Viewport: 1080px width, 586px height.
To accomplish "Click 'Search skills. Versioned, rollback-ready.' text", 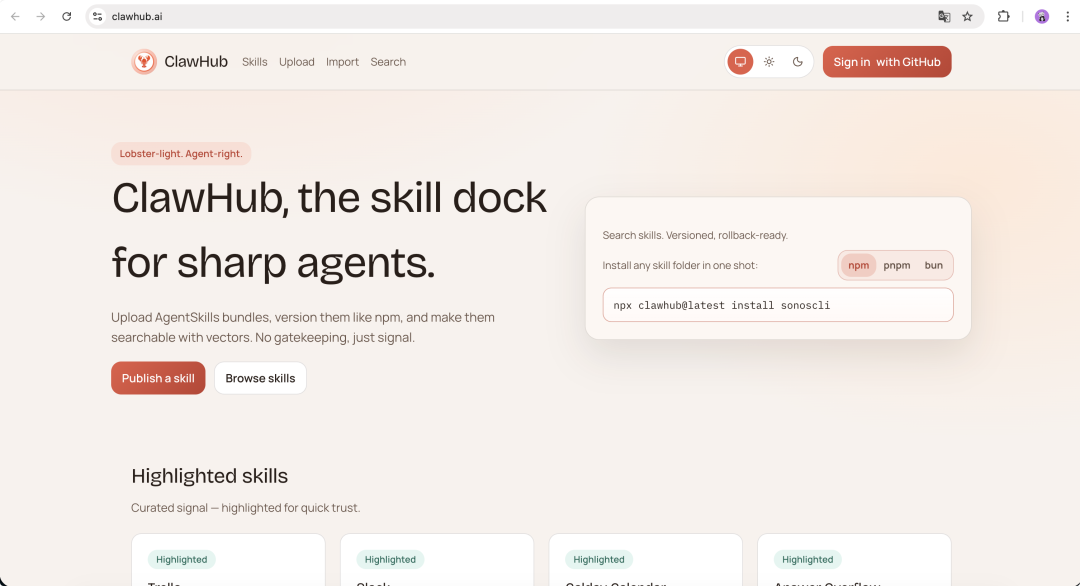I will click(695, 236).
